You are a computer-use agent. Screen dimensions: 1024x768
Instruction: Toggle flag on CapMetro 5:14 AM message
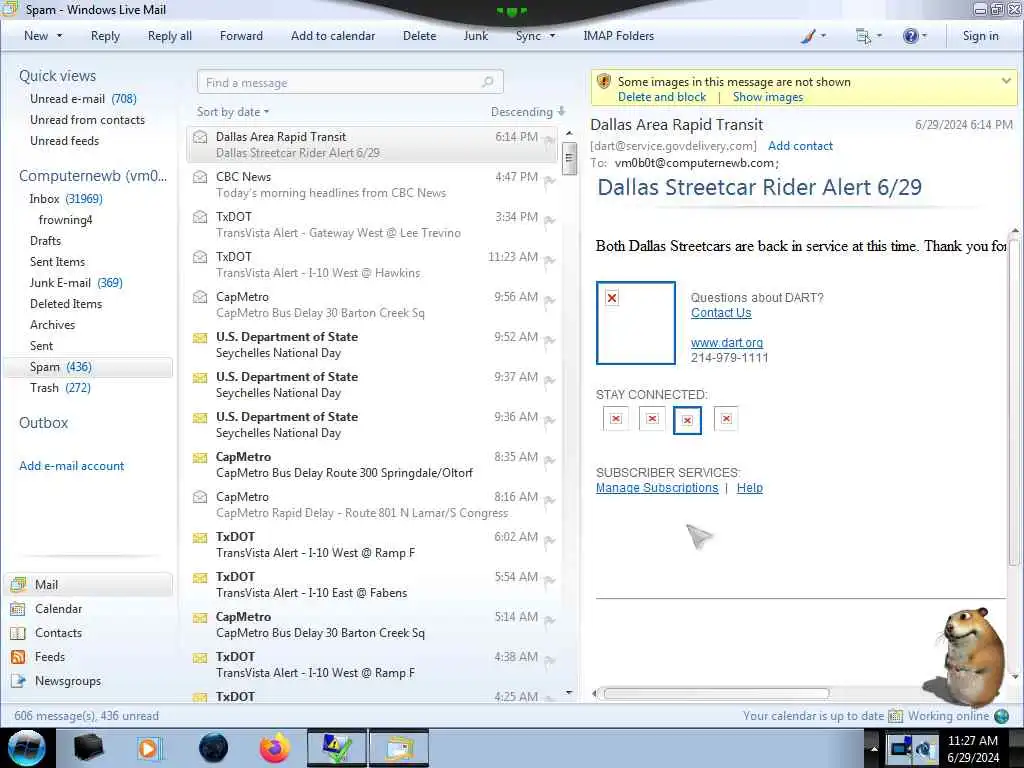549,621
